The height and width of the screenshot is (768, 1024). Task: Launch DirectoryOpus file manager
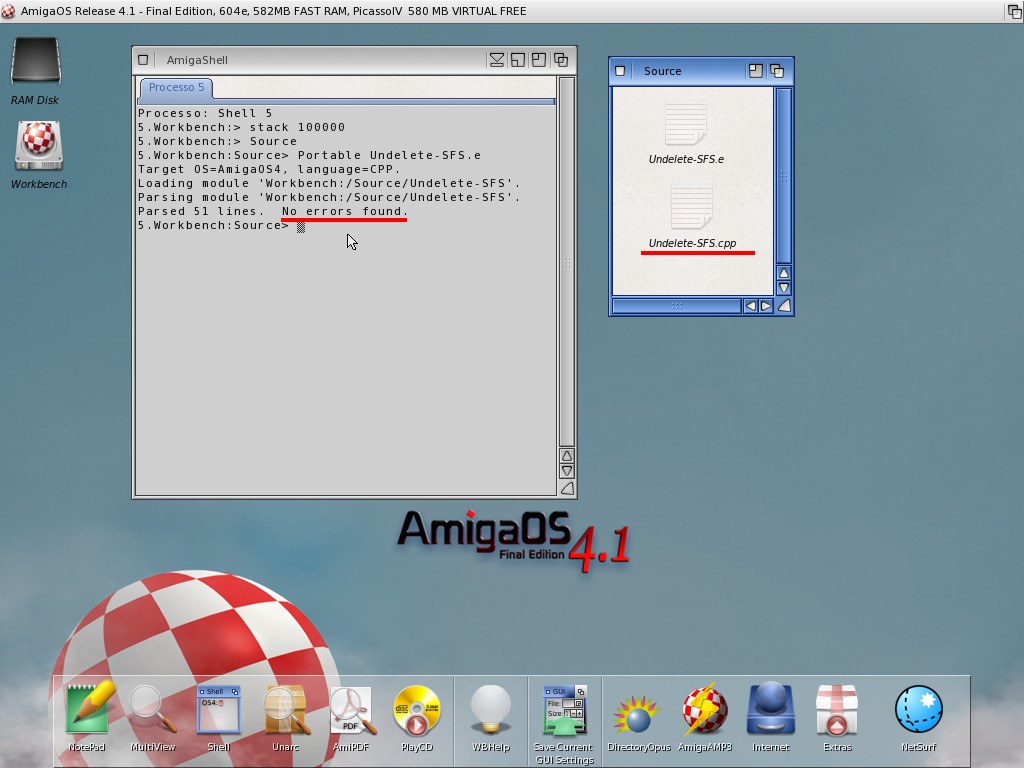[638, 711]
